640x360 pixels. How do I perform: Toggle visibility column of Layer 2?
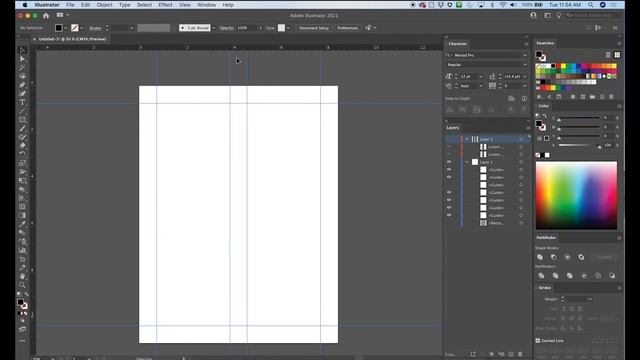click(x=449, y=139)
